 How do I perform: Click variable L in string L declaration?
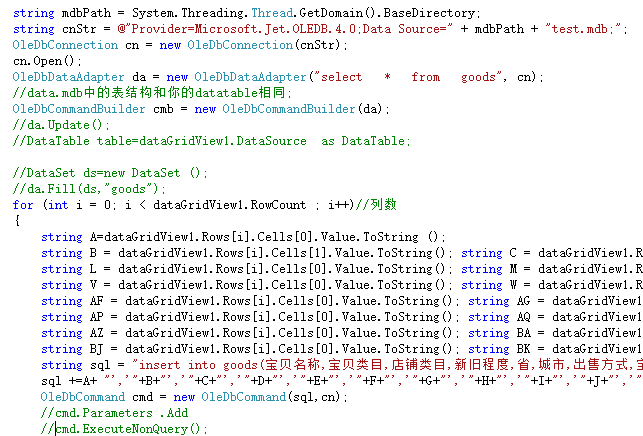pyautogui.click(x=93, y=269)
